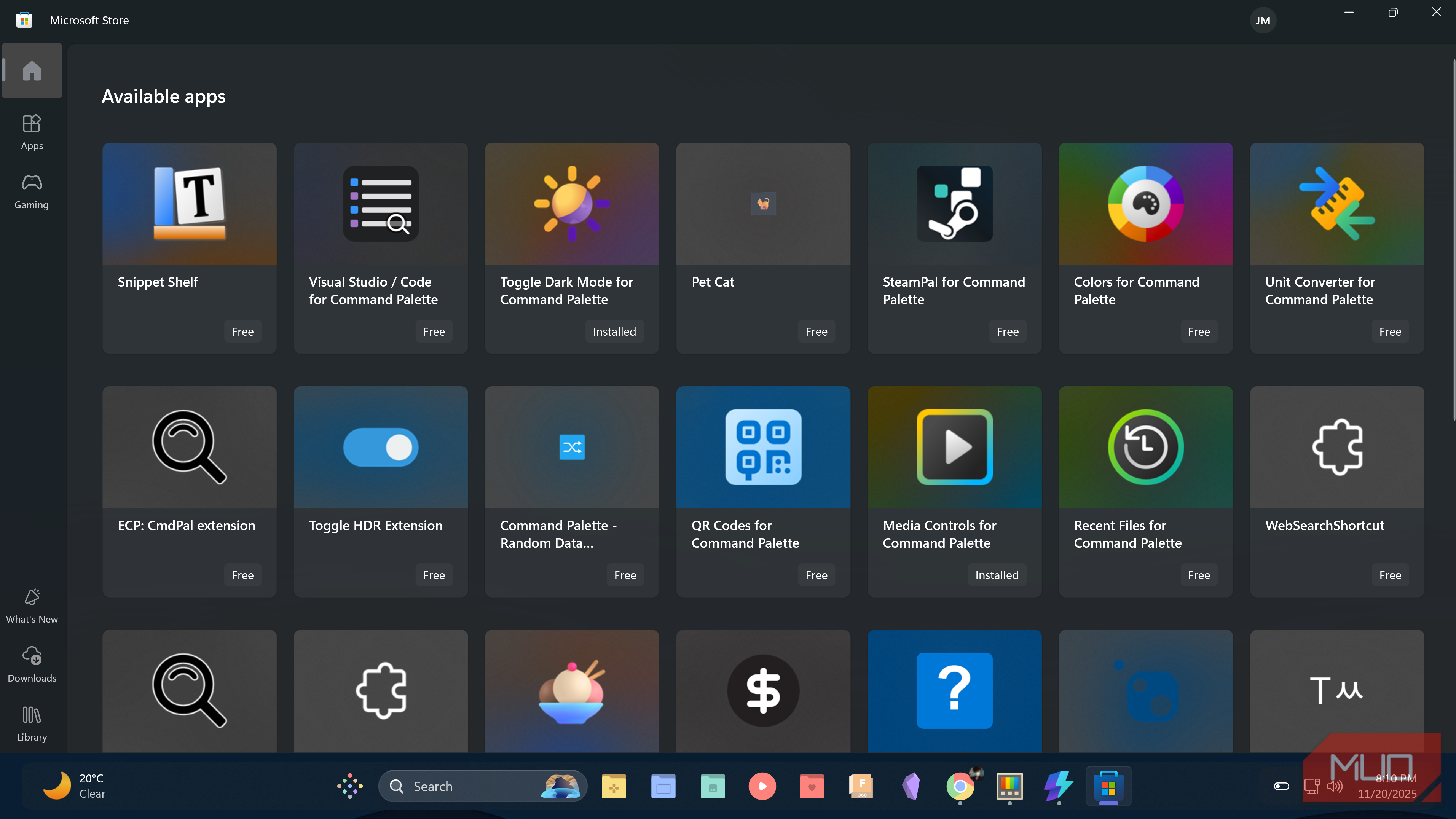Image resolution: width=1456 pixels, height=819 pixels.
Task: Click Free button for Pet Cat
Action: (x=816, y=332)
